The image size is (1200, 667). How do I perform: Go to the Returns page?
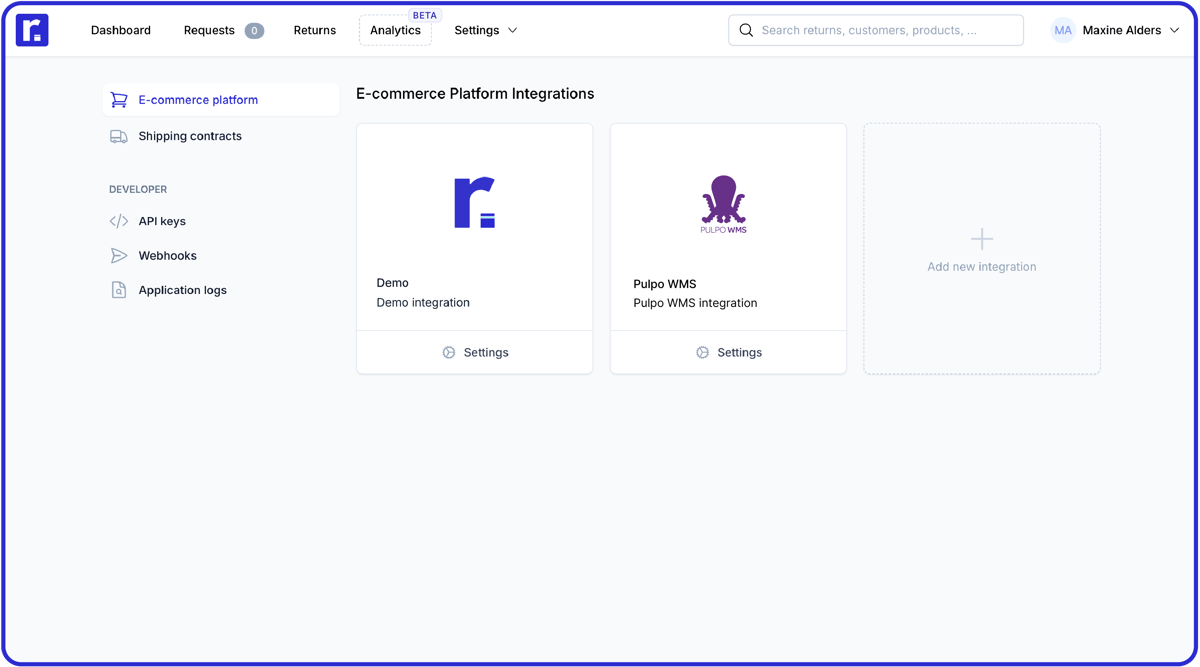click(x=314, y=30)
